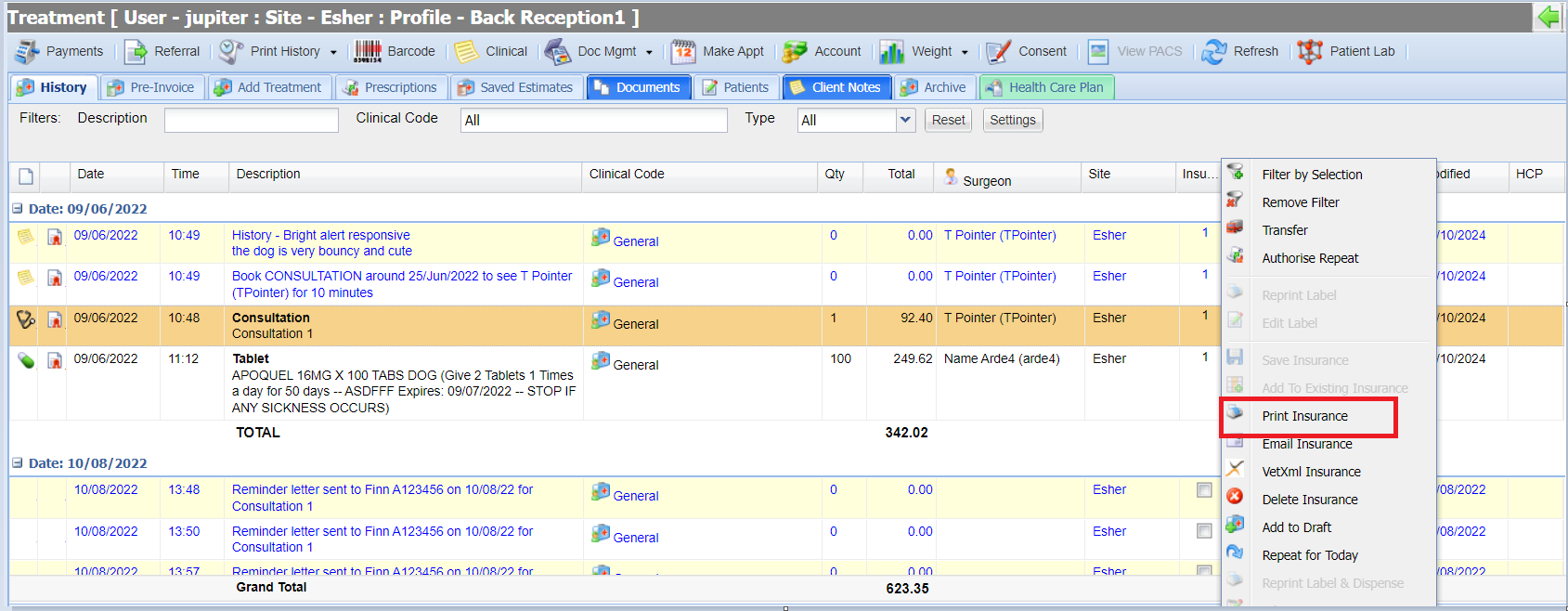Click the Settings button

coord(1012,120)
